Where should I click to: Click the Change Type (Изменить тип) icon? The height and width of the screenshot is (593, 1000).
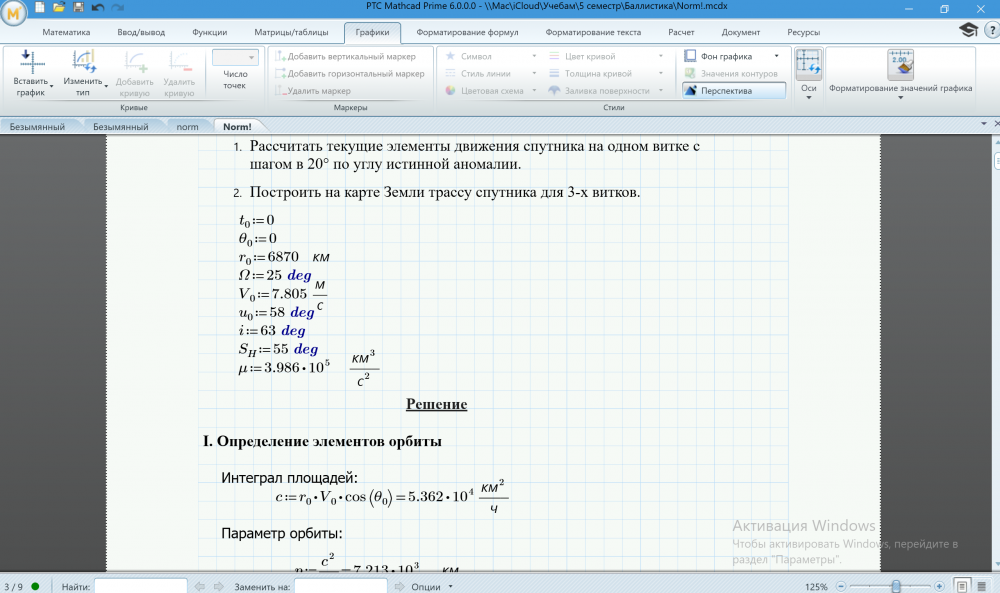pyautogui.click(x=83, y=64)
